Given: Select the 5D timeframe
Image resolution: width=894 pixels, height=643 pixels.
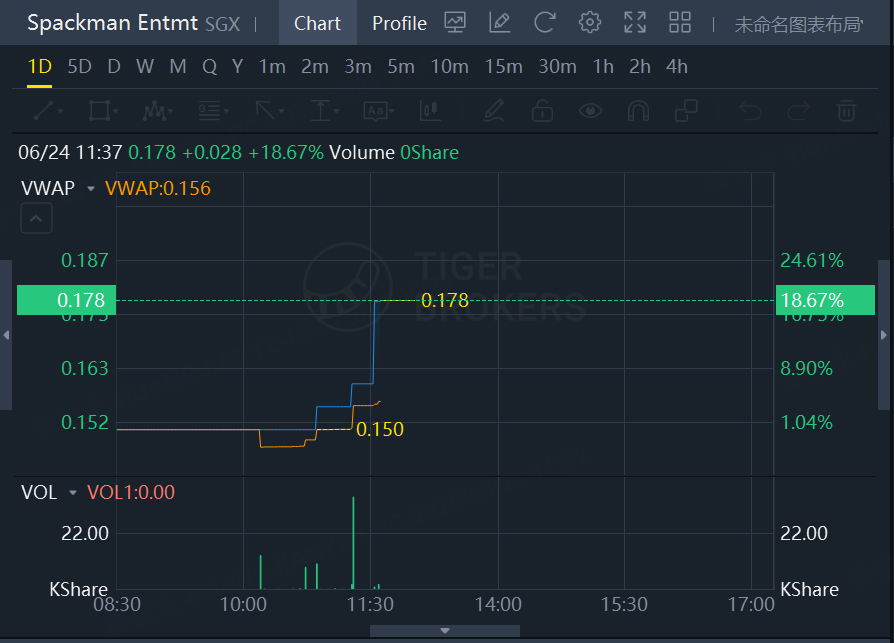Looking at the screenshot, I should pos(79,67).
